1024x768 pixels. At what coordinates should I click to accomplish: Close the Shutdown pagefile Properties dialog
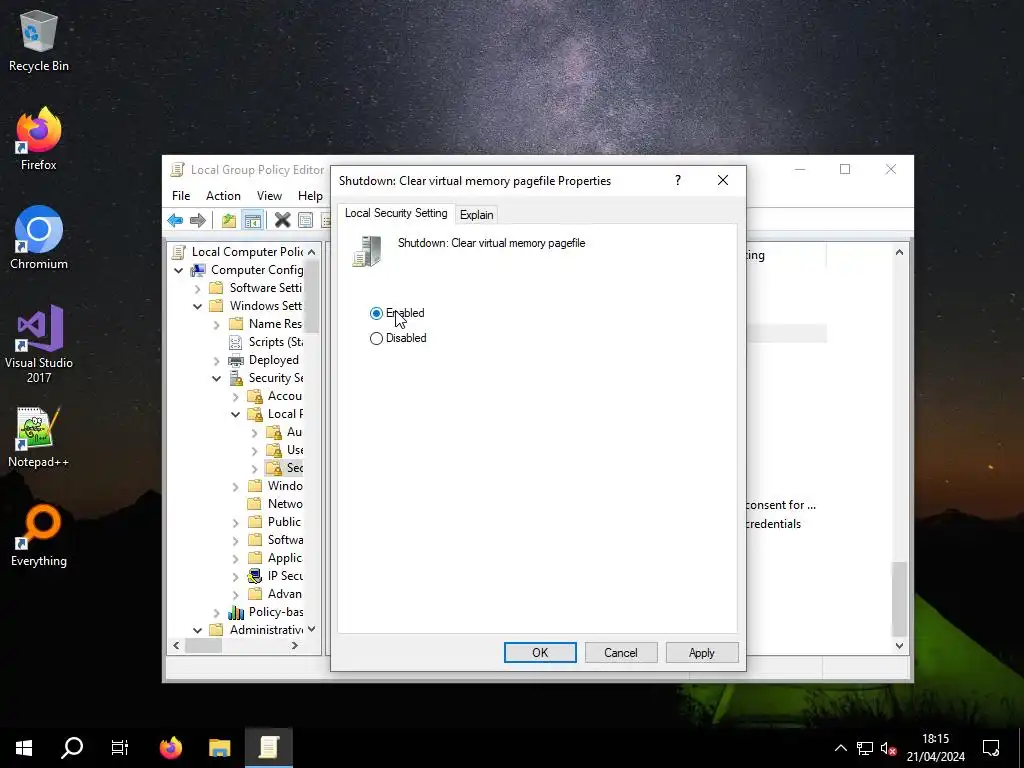(722, 180)
